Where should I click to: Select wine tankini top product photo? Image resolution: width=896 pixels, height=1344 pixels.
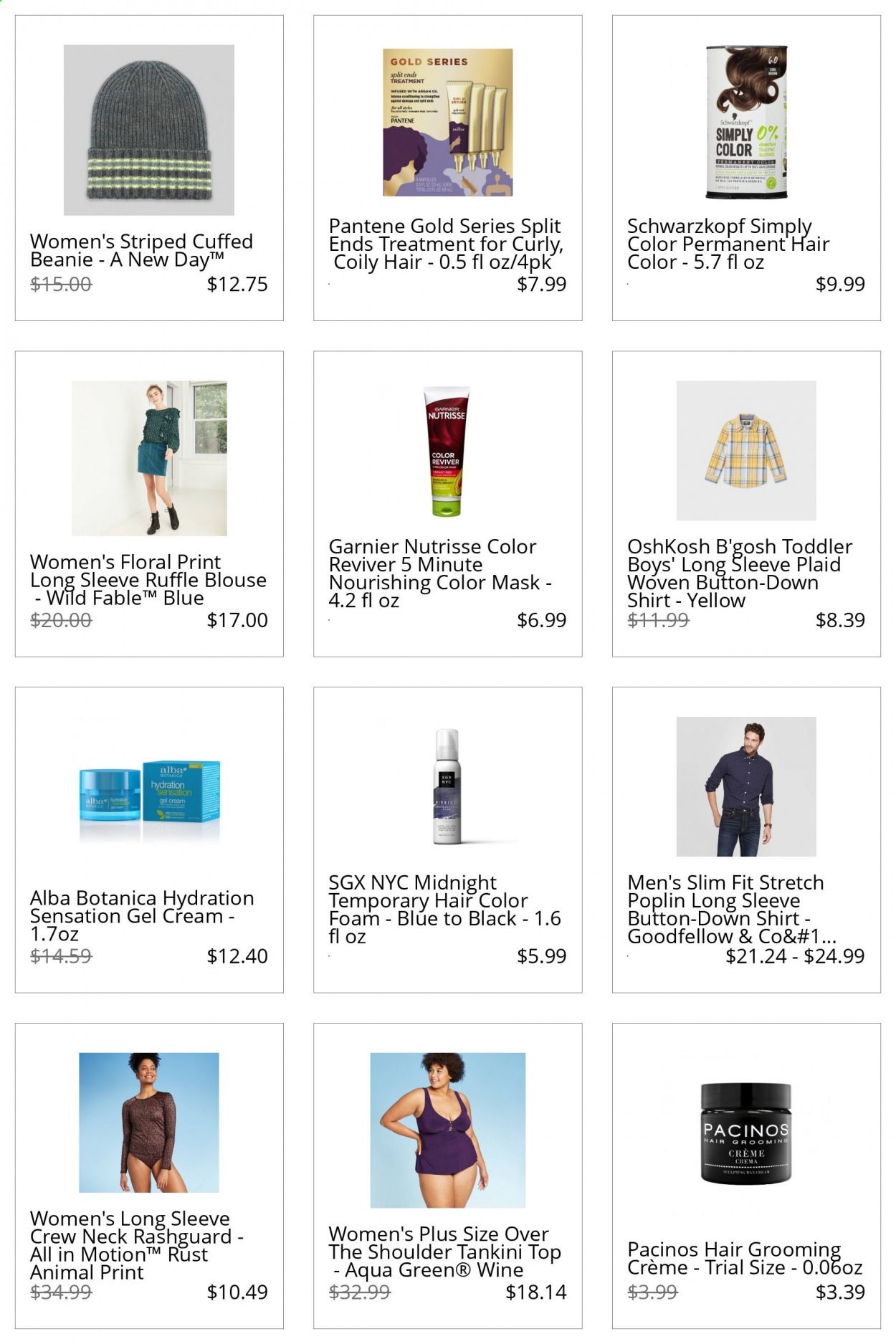[x=448, y=1130]
